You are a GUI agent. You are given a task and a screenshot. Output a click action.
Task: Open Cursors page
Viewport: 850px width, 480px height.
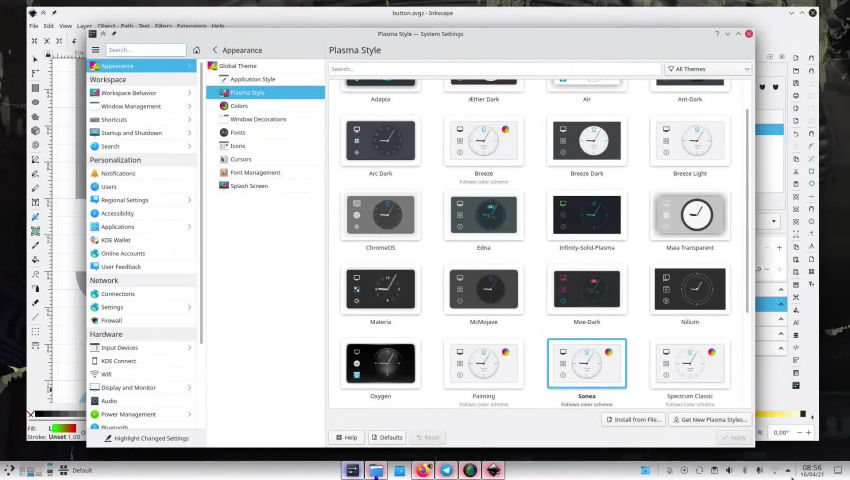266,159
